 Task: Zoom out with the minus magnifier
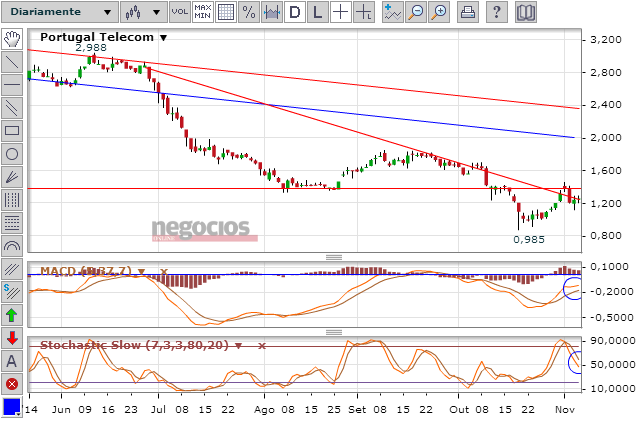(x=416, y=12)
